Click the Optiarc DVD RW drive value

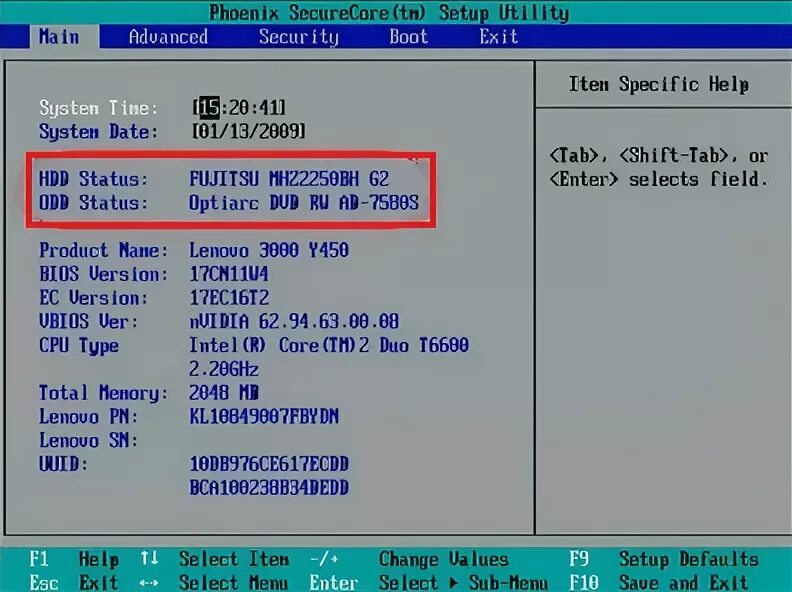click(304, 203)
